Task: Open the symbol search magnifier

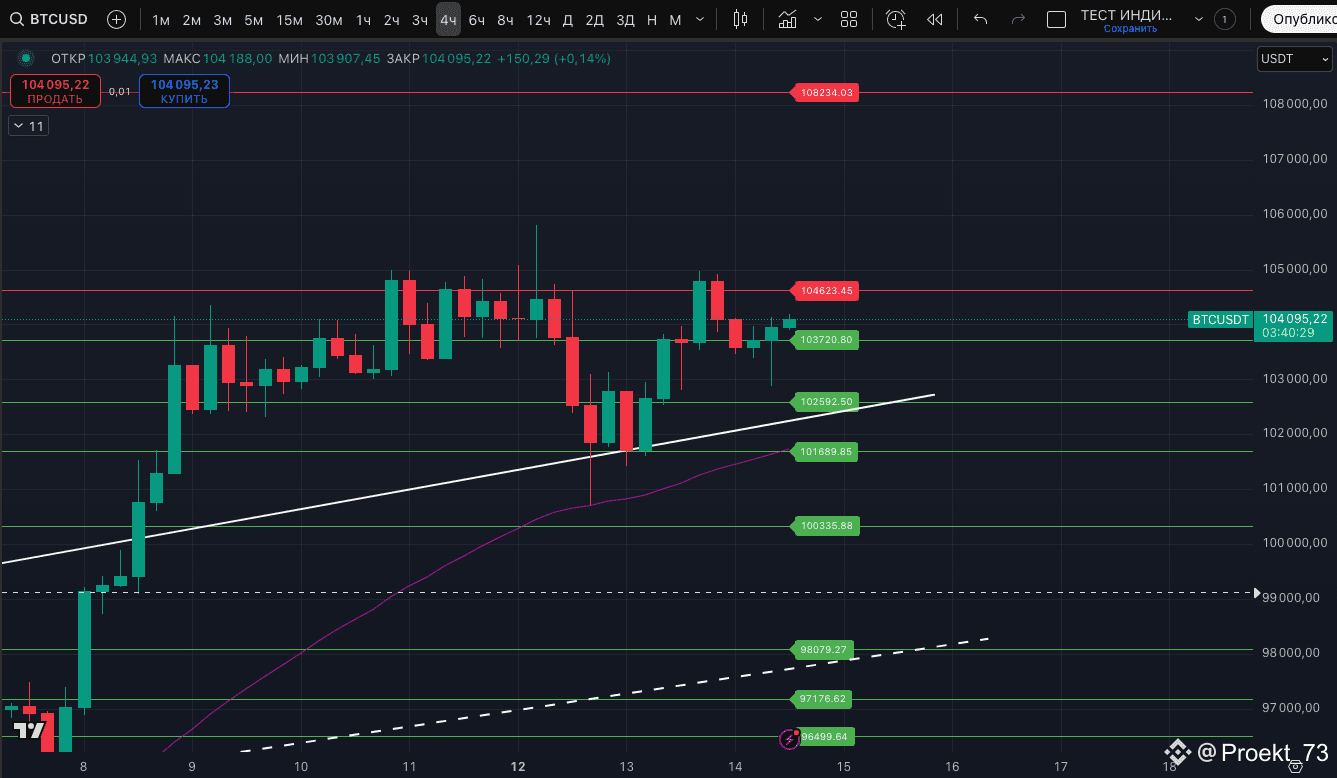Action: coord(17,18)
